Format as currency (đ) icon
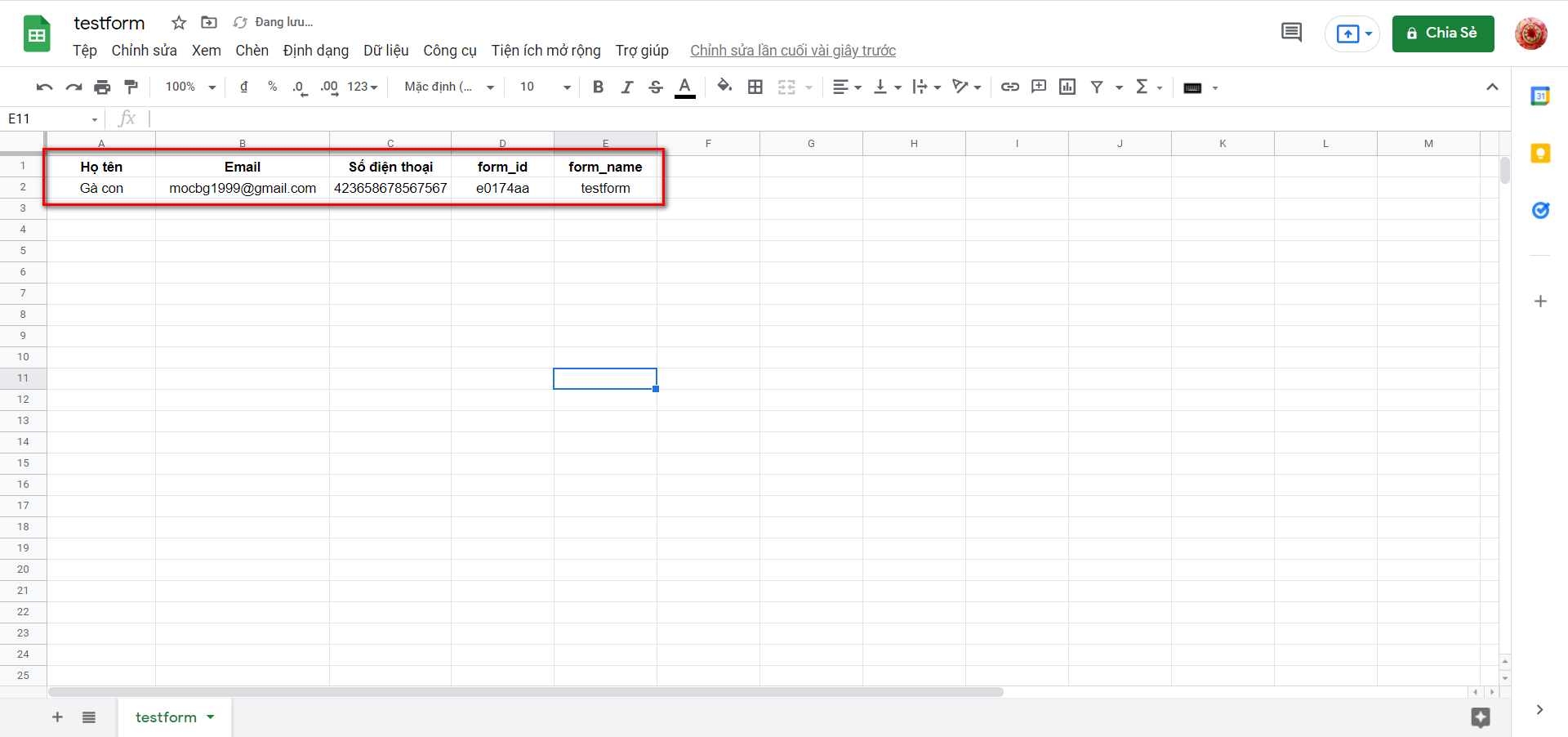 click(x=243, y=87)
